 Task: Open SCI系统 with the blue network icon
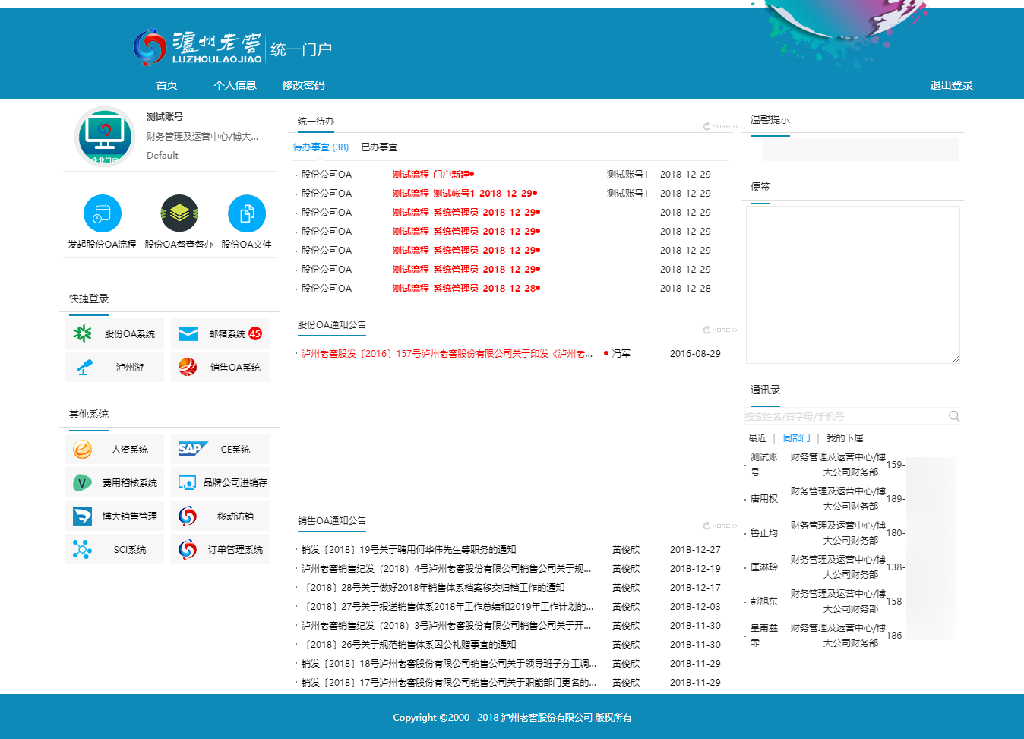click(114, 549)
